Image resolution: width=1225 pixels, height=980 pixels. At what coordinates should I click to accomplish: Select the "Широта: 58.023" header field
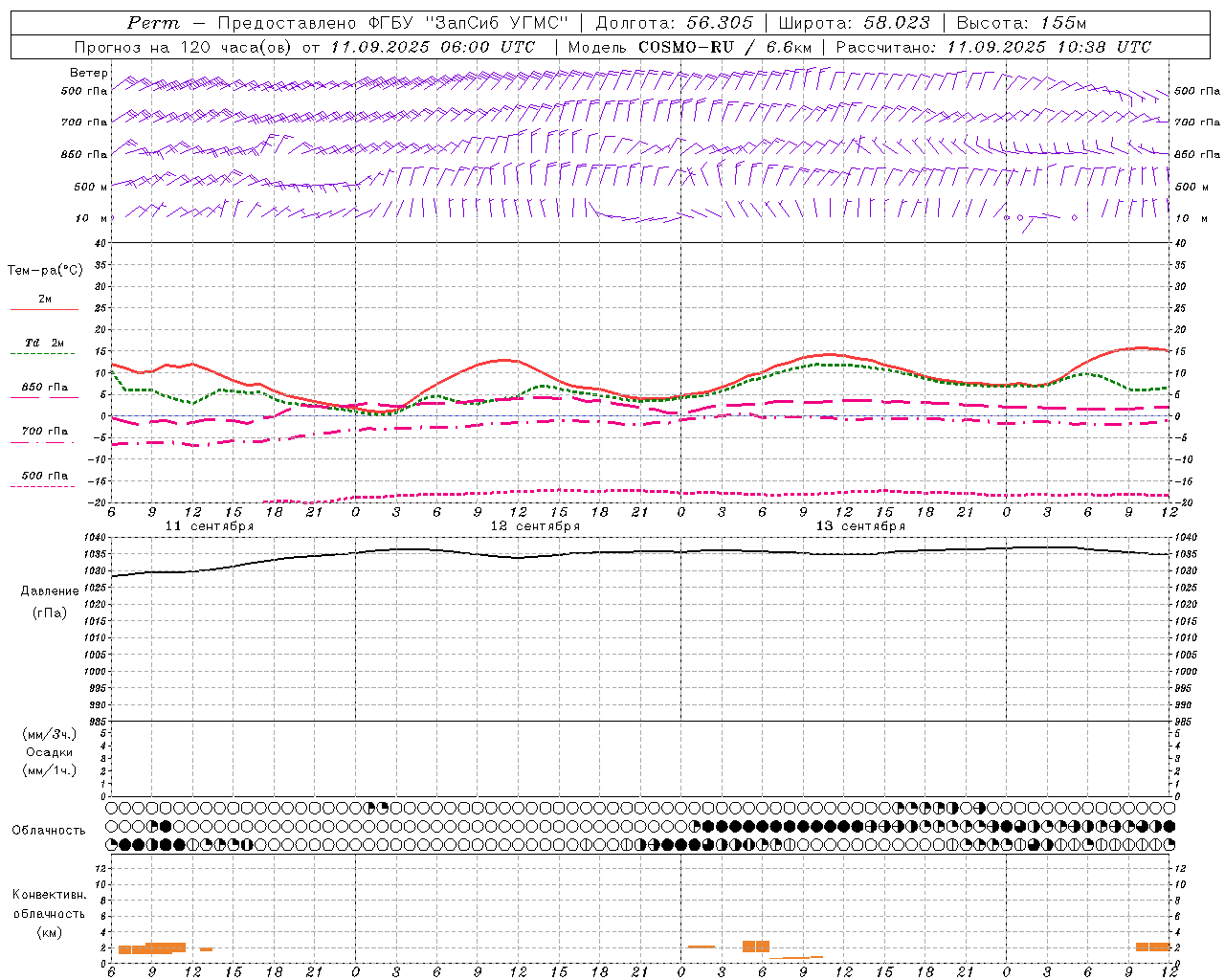pos(855,23)
